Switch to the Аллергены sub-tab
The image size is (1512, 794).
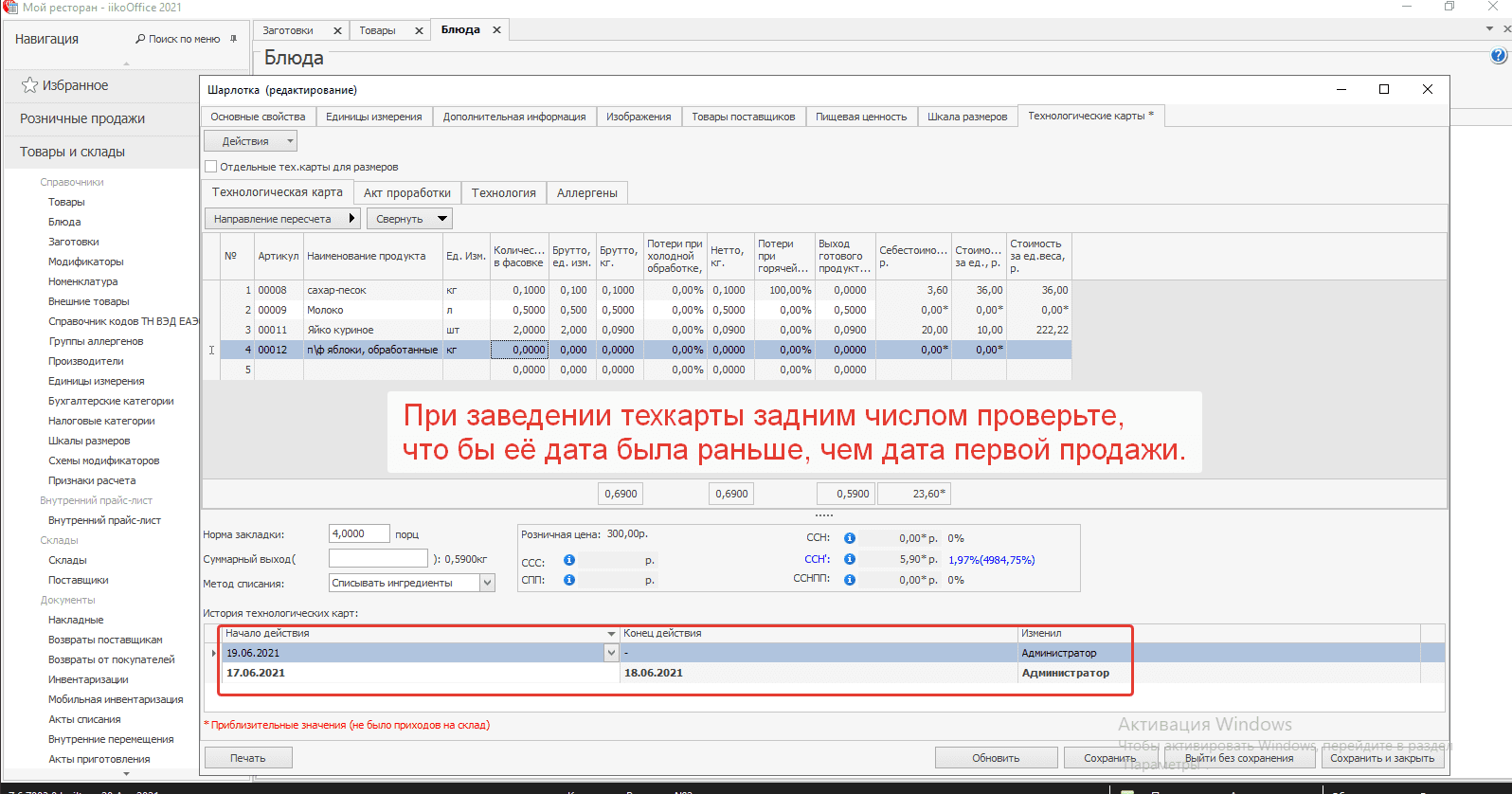587,192
